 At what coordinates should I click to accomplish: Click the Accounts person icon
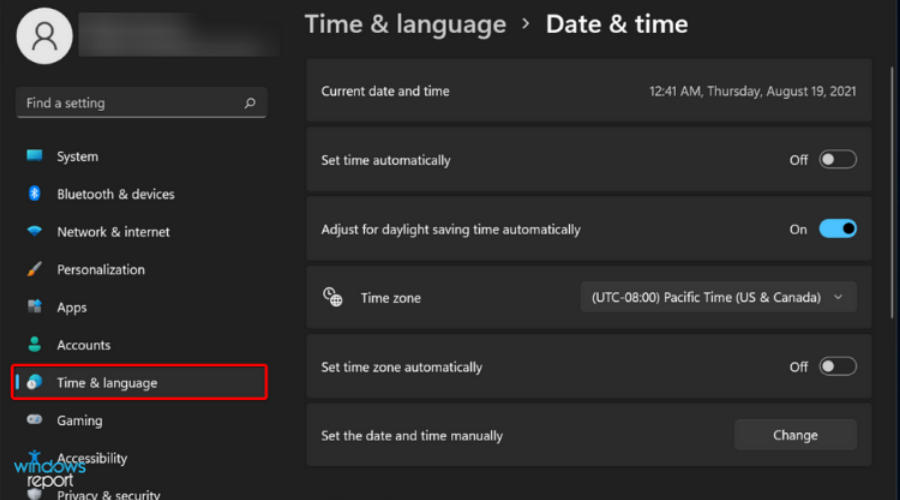pyautogui.click(x=35, y=345)
